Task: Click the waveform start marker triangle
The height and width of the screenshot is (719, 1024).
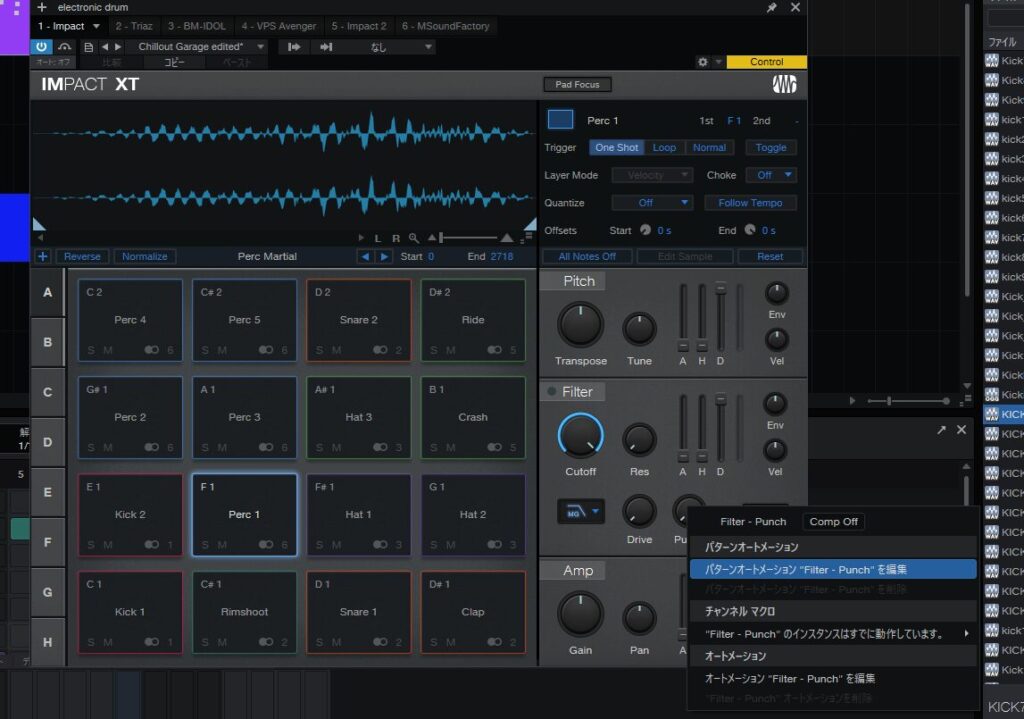Action: (39, 225)
